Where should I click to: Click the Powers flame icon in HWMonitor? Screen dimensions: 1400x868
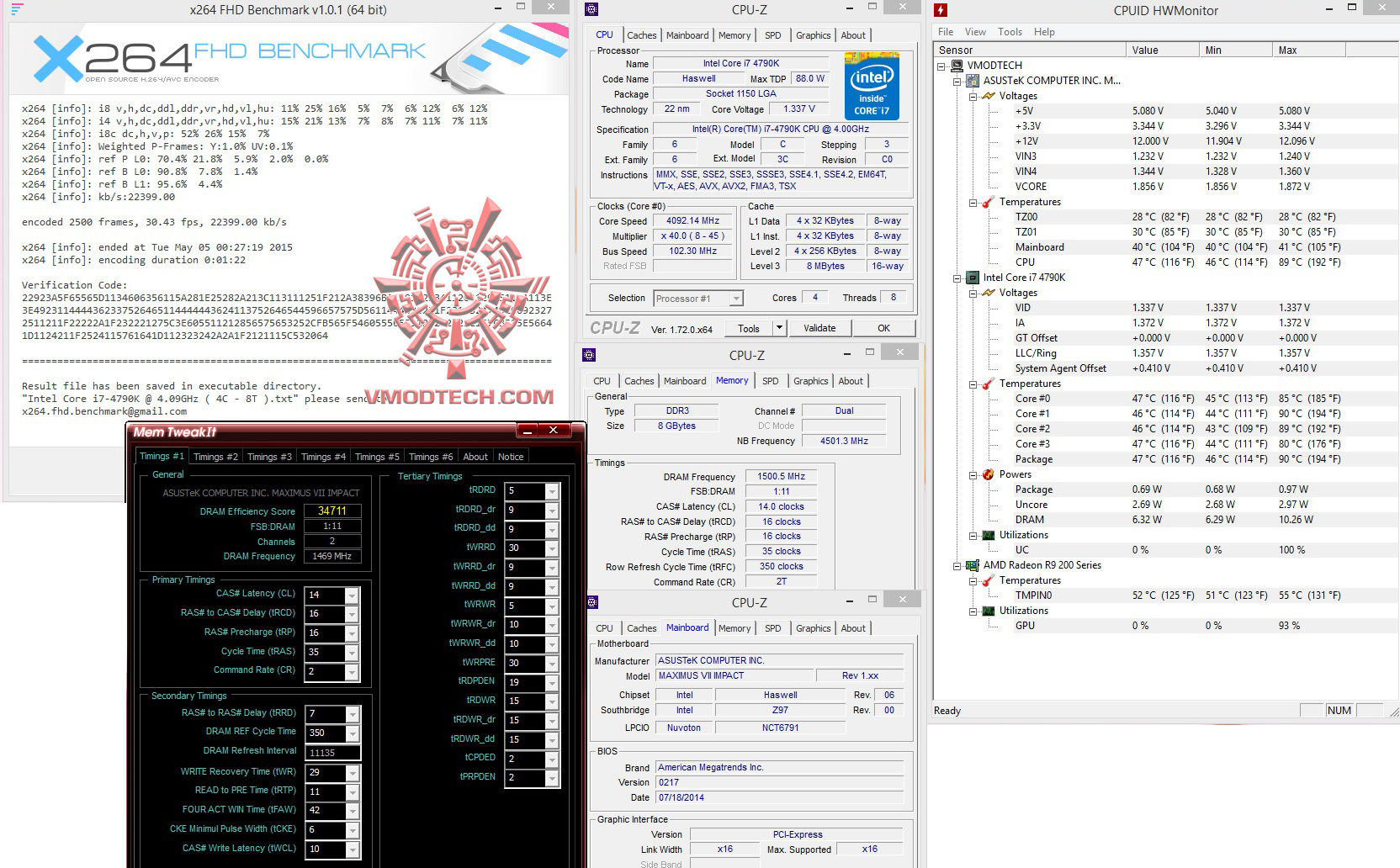[x=989, y=474]
